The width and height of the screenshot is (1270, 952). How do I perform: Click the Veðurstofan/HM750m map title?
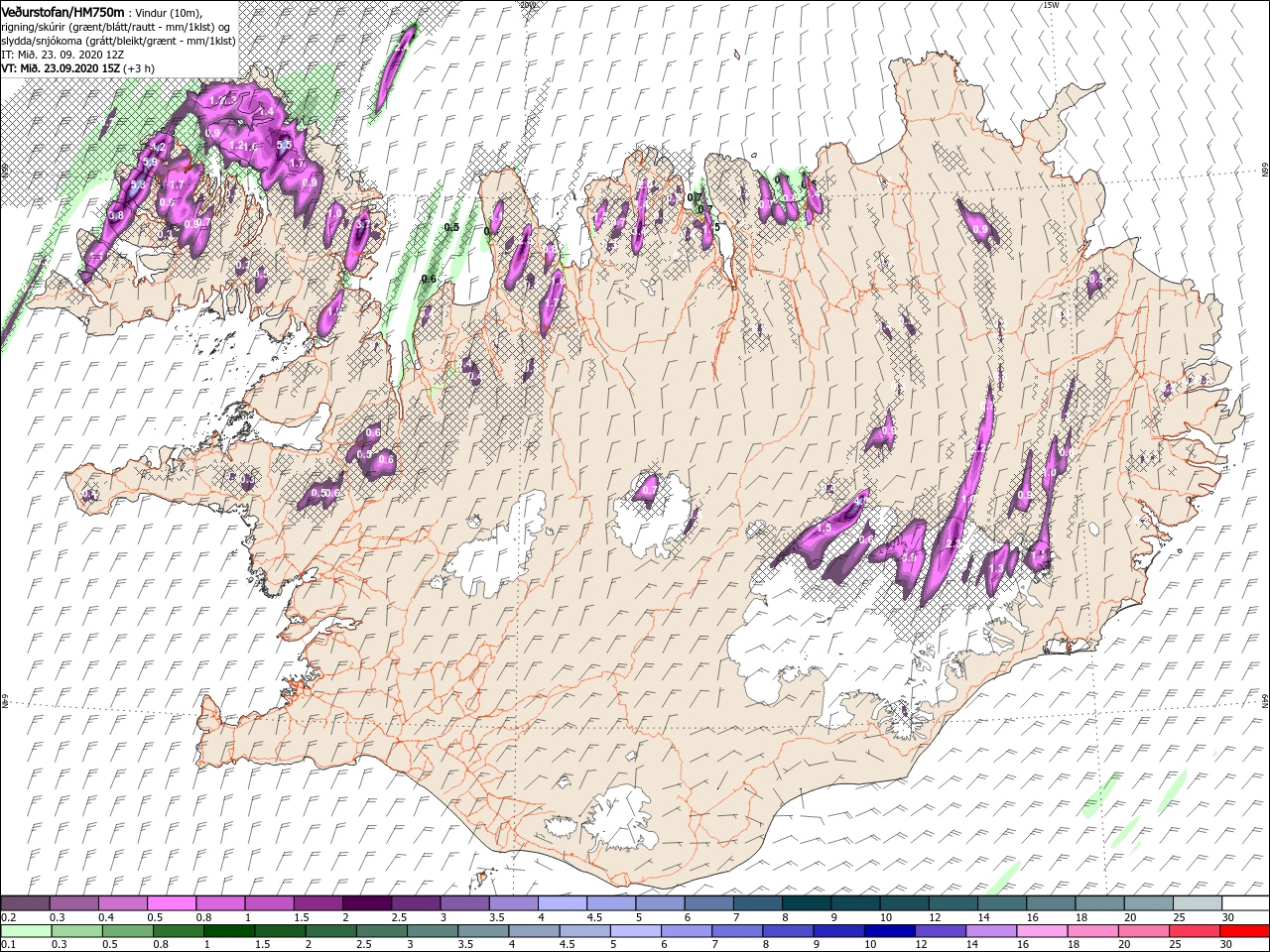[x=63, y=11]
